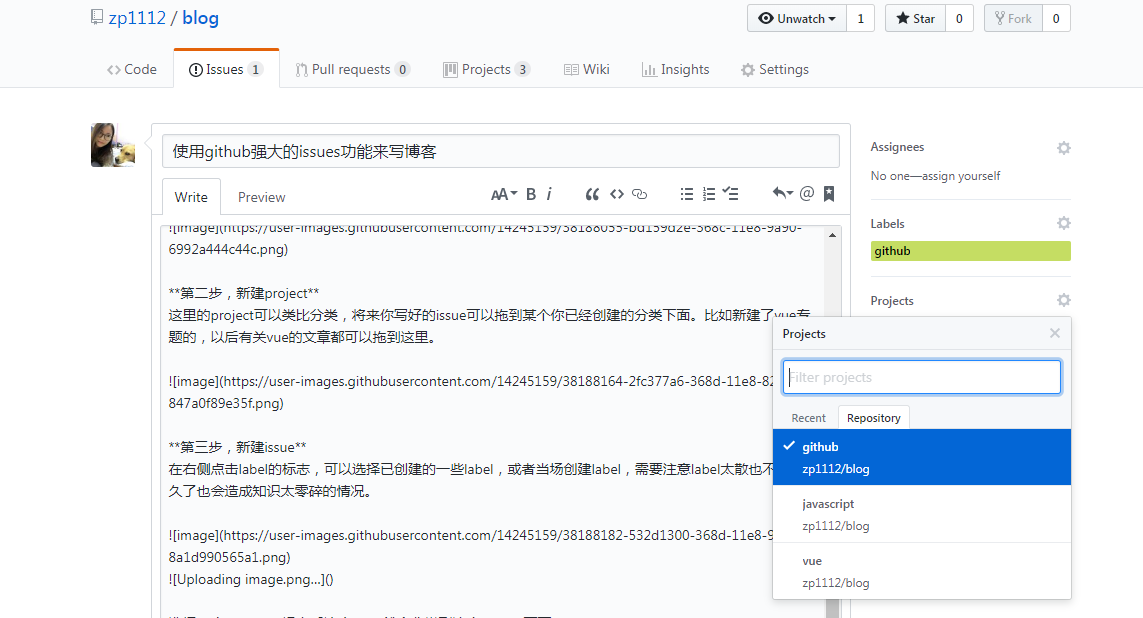This screenshot has height=618, width=1143.
Task: Insert a task list
Action: point(730,194)
